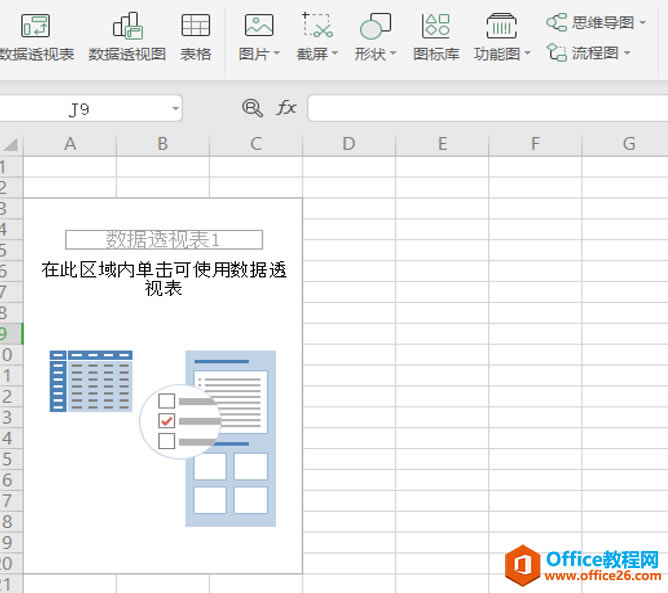The height and width of the screenshot is (593, 668).
Task: Select column B header
Action: (163, 144)
